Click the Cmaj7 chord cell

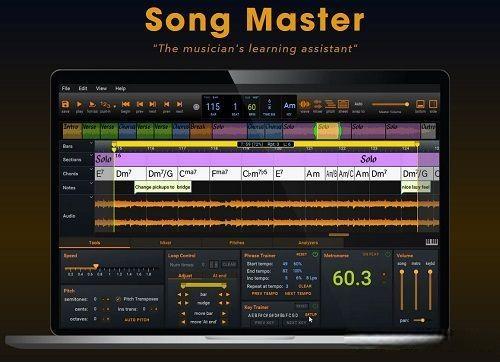193,174
